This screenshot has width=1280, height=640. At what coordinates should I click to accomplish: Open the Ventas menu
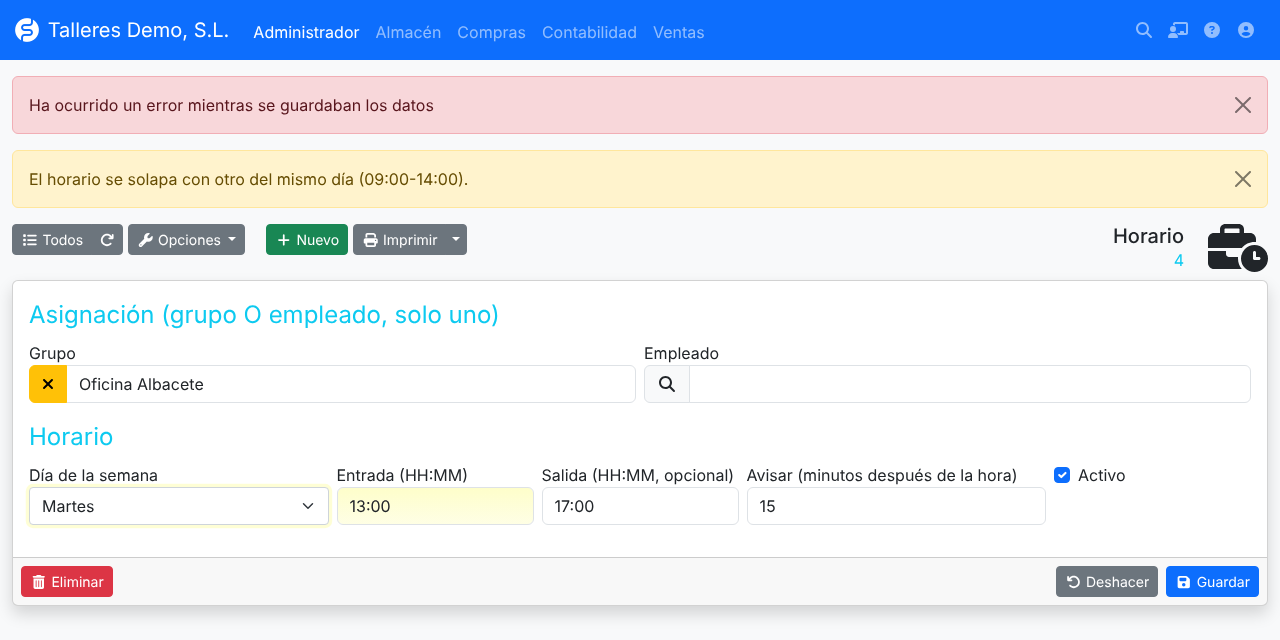pyautogui.click(x=679, y=32)
